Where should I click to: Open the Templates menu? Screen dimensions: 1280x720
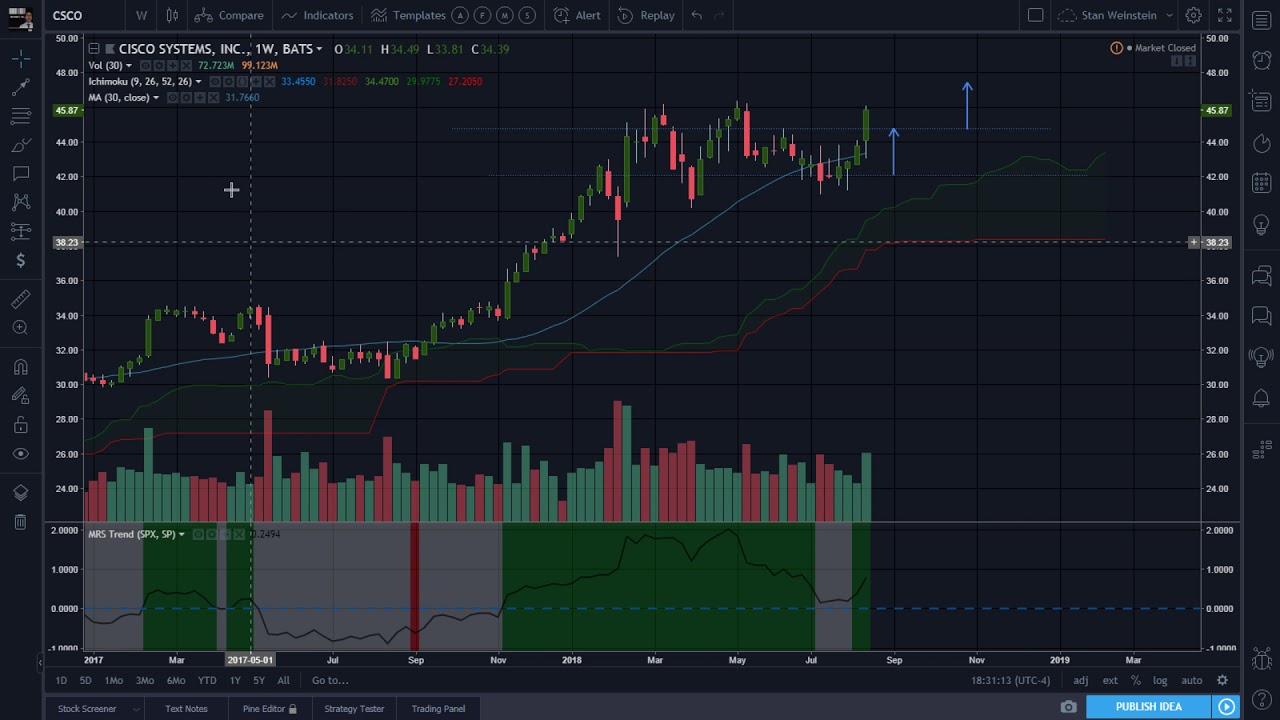tap(408, 15)
